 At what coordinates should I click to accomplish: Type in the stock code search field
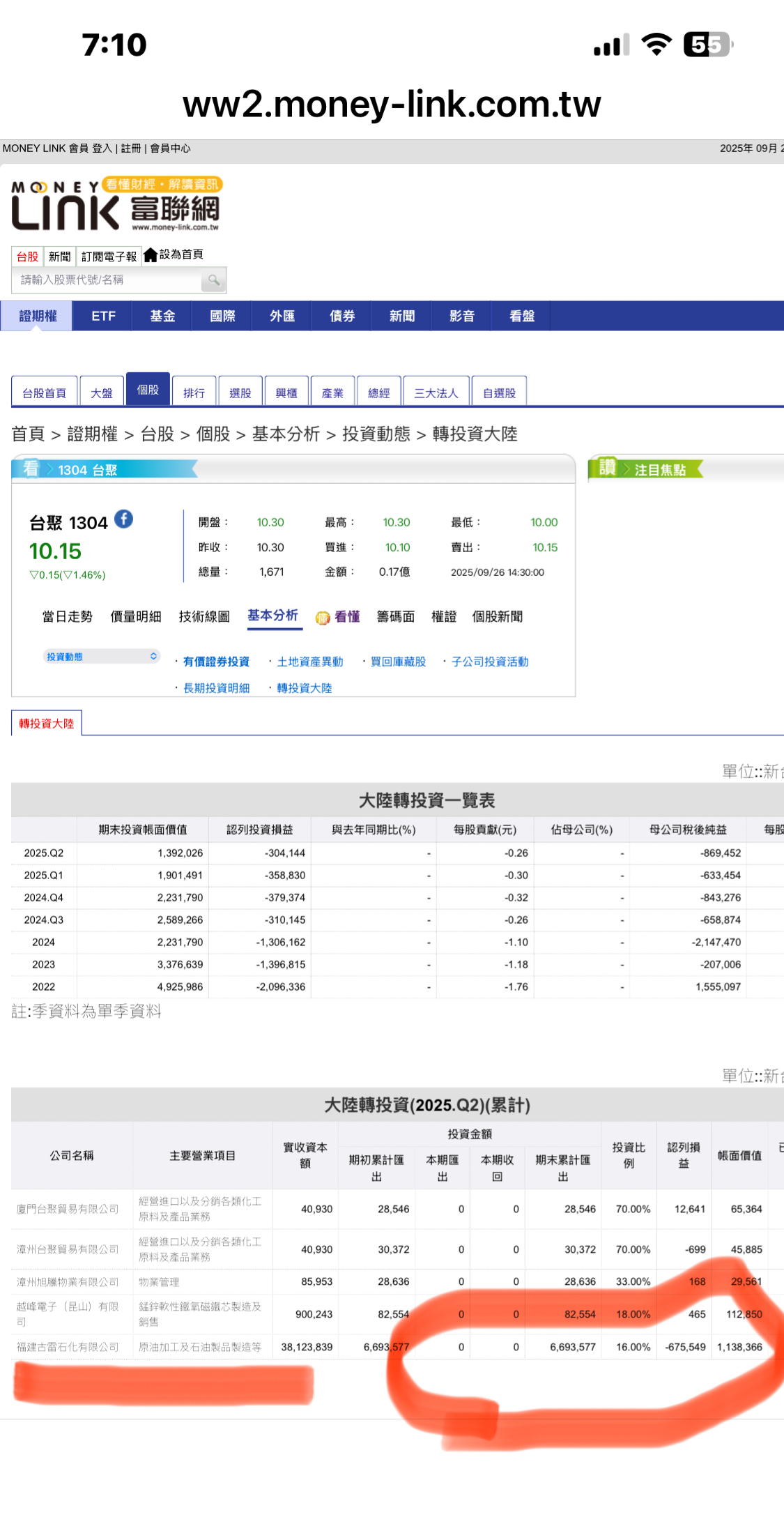point(108,280)
